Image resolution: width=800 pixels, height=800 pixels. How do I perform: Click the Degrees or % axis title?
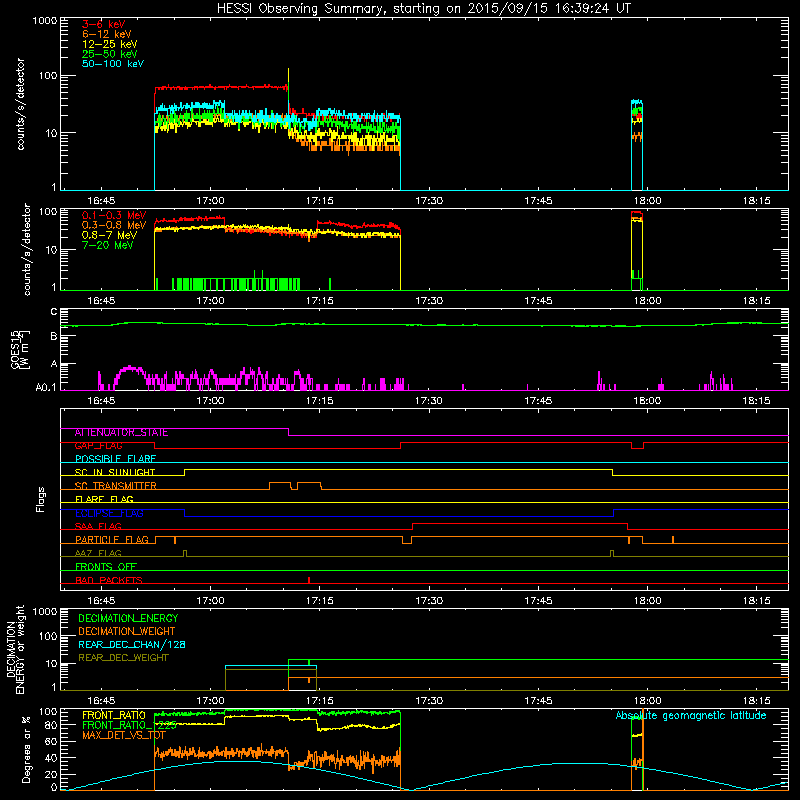26,749
